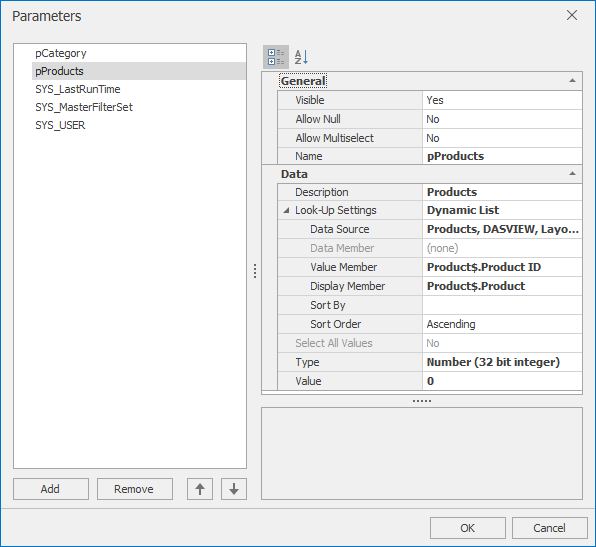Collapse the General category section
The width and height of the screenshot is (596, 547).
click(572, 81)
